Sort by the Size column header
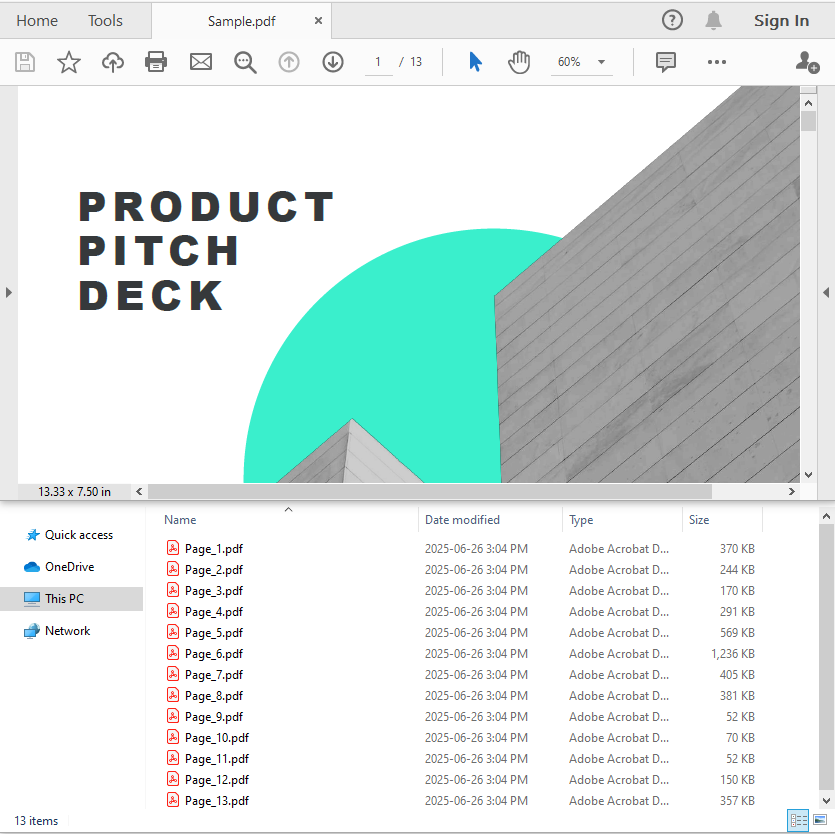Screen dimensions: 835x834 click(699, 520)
